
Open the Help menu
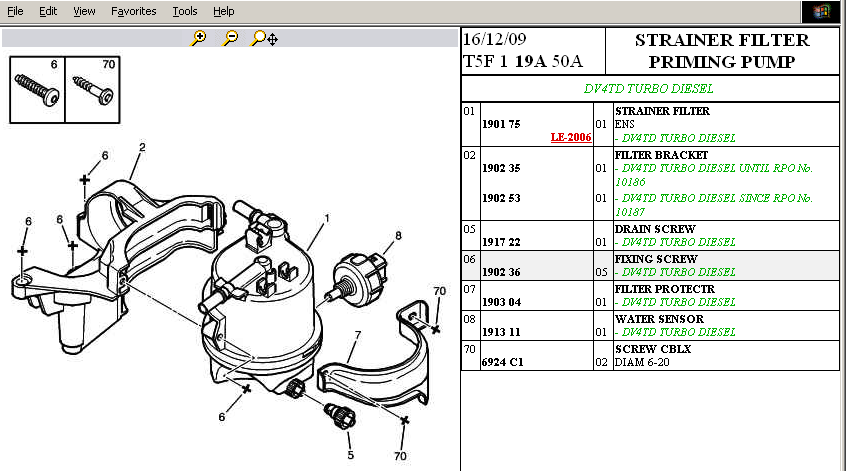[223, 11]
